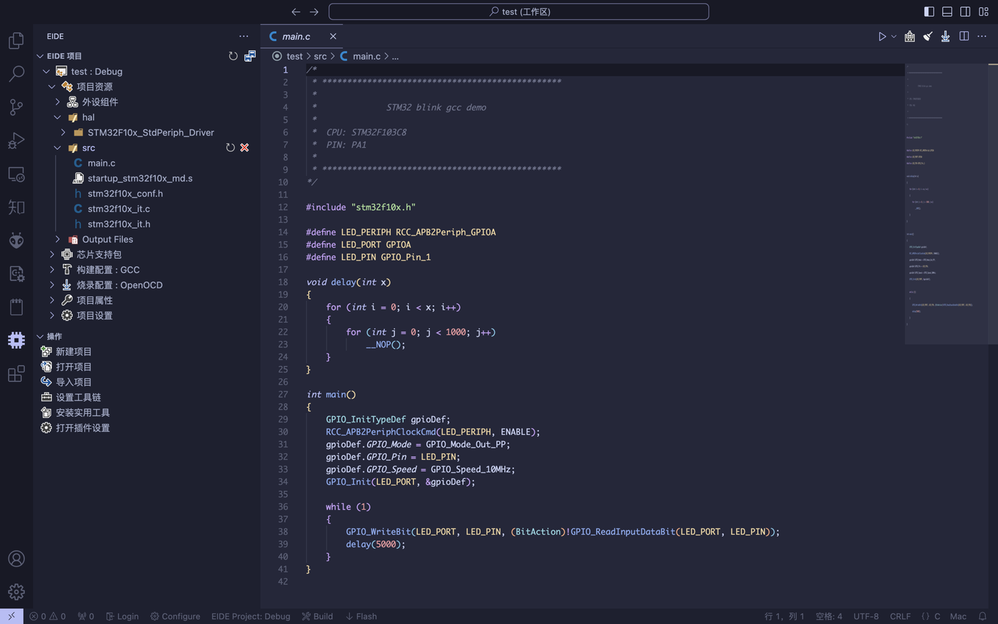Collapse the hal folder

point(57,117)
